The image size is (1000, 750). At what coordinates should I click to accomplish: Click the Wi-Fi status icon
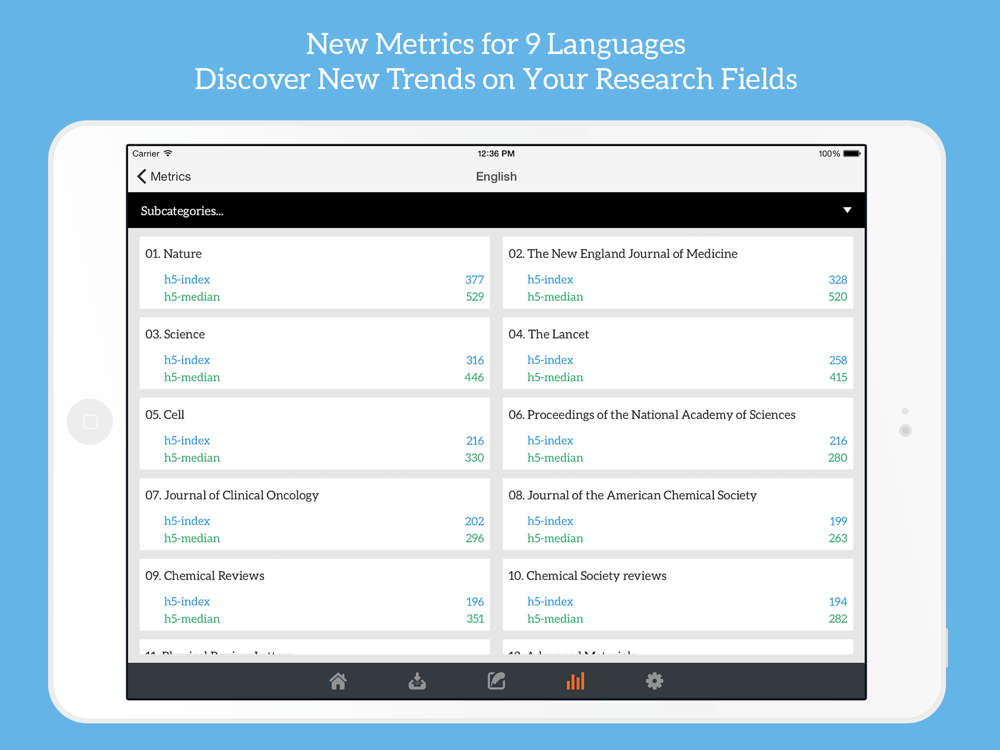coord(168,153)
